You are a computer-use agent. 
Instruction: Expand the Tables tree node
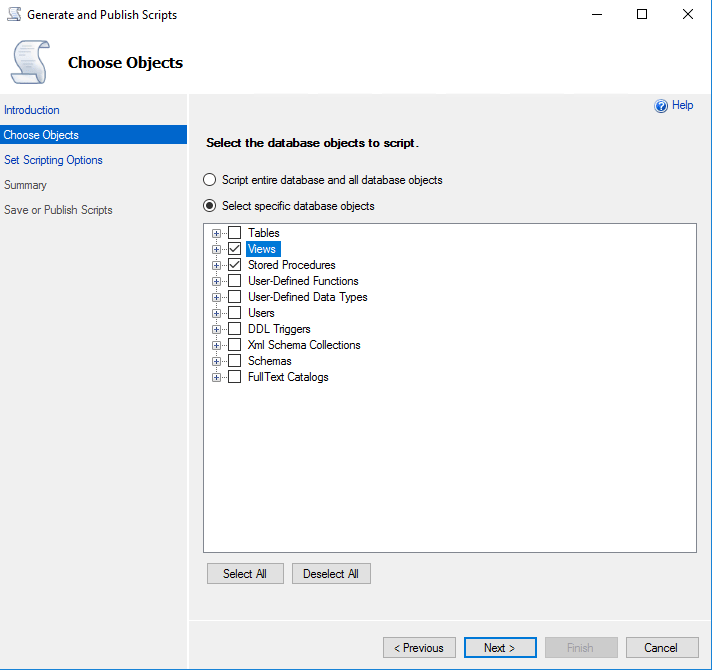(x=217, y=233)
